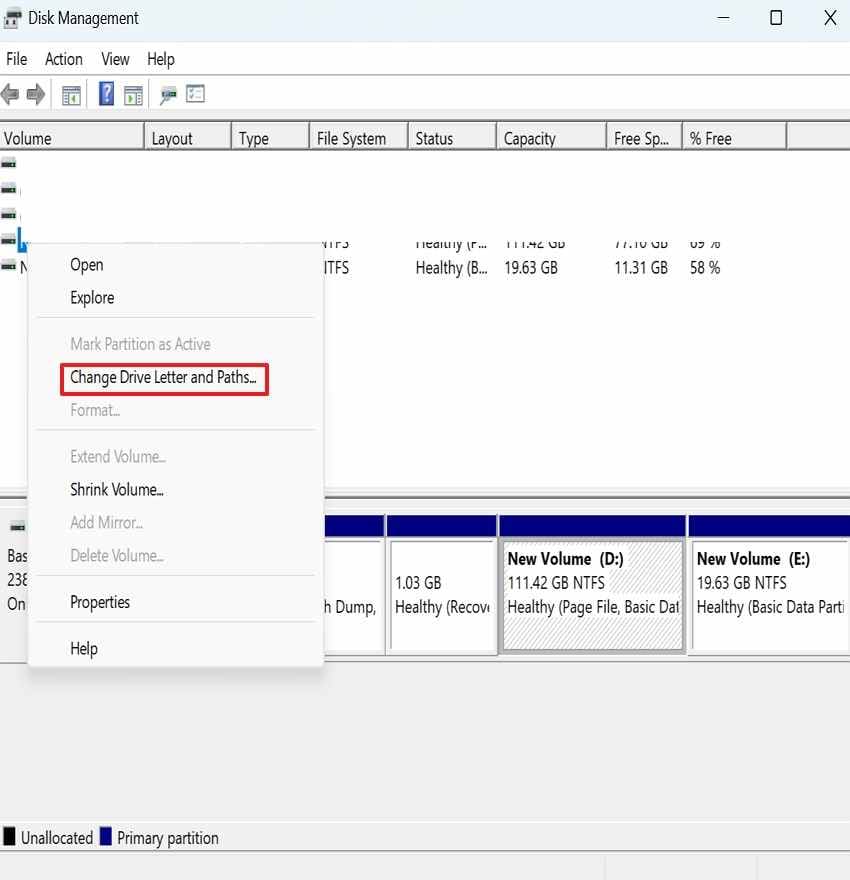The image size is (850, 880).
Task: Select the third volume drive icon in list
Action: click(x=8, y=214)
